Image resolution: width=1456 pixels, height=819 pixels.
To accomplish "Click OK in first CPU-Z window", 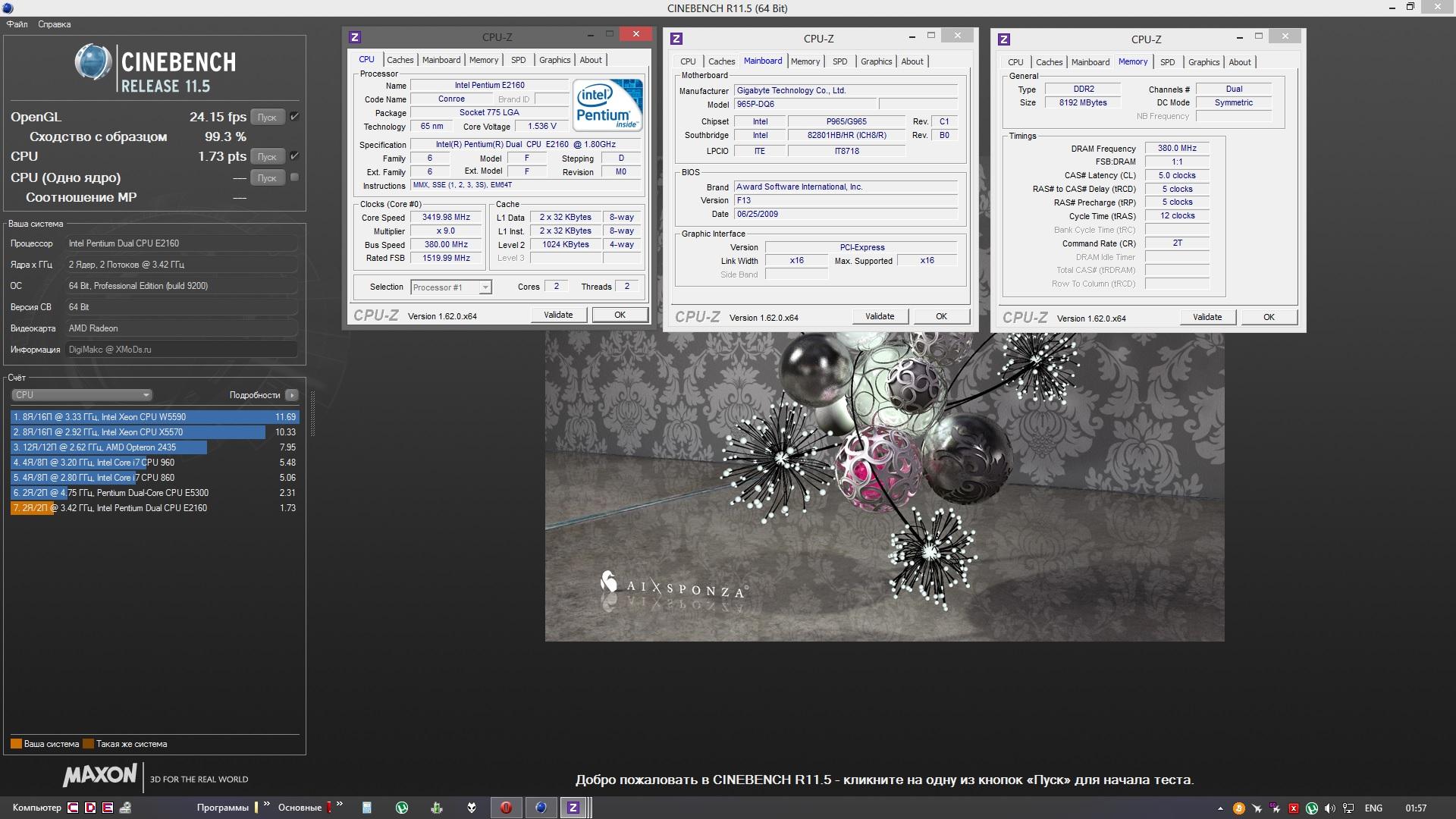I will [x=620, y=315].
